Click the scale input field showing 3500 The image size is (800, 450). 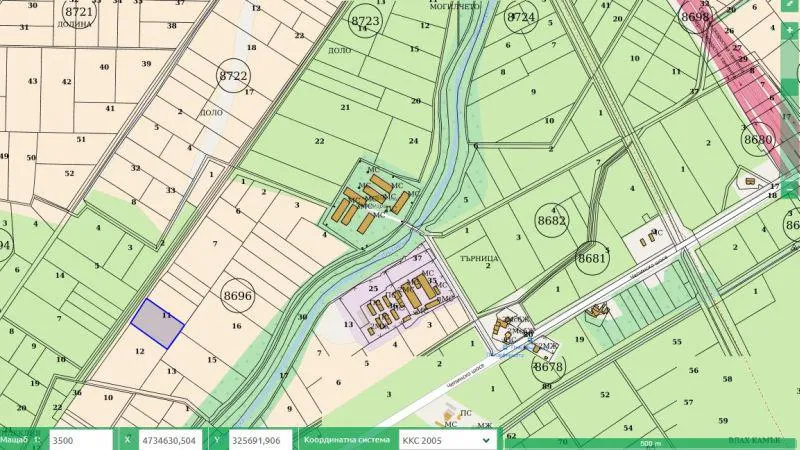pos(76,439)
